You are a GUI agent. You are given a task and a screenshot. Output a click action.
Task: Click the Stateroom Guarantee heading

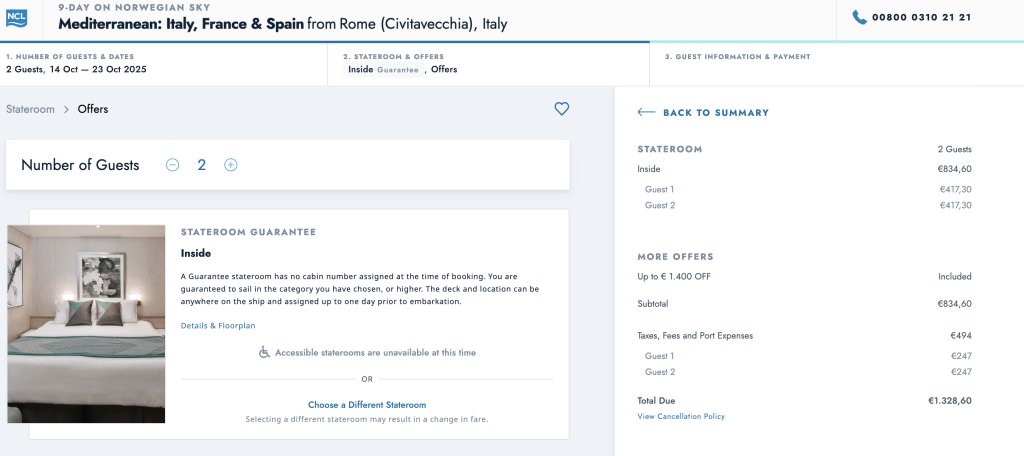pos(248,232)
